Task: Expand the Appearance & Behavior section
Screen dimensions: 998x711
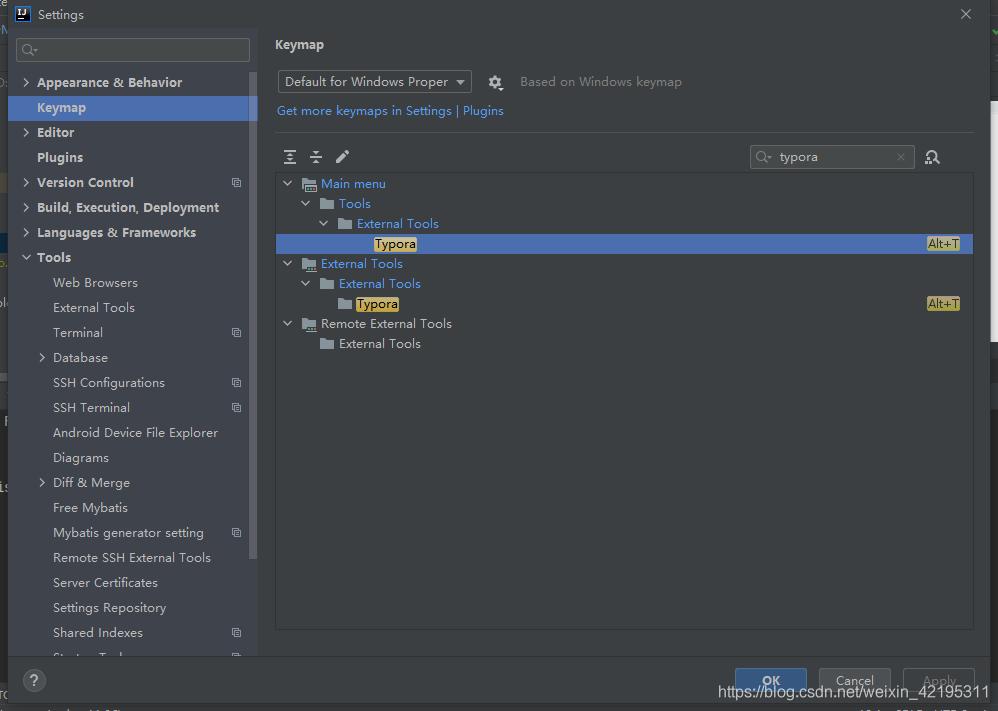Action: 26,83
